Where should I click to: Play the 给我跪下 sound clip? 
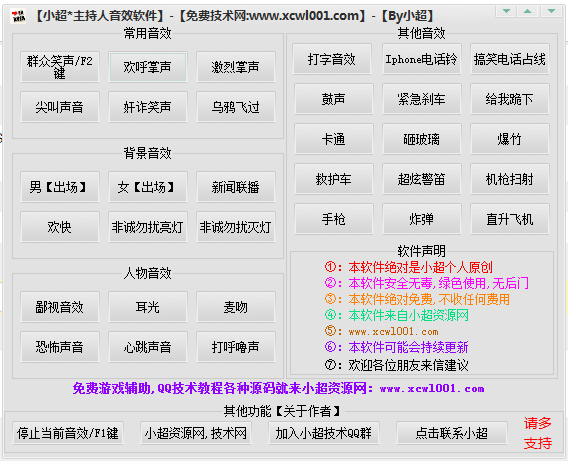pyautogui.click(x=510, y=99)
